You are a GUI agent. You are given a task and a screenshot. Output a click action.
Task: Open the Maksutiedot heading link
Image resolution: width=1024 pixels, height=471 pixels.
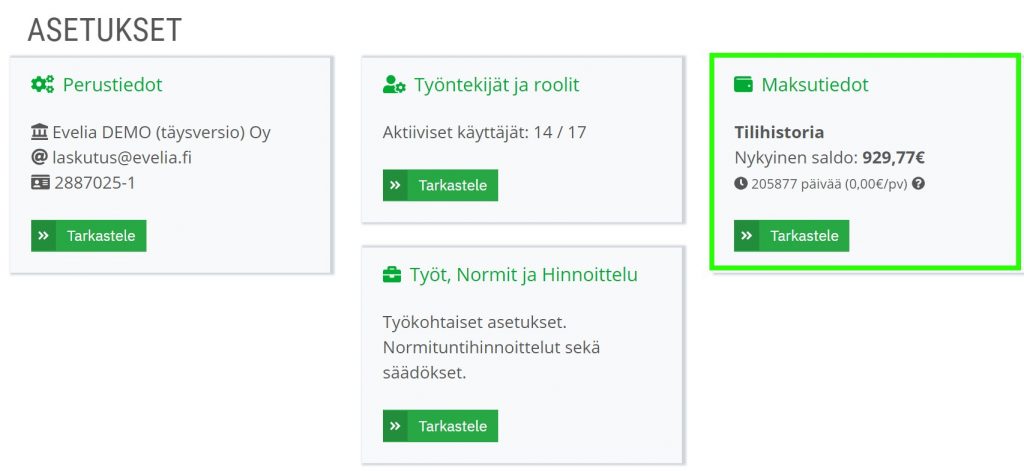coord(815,85)
